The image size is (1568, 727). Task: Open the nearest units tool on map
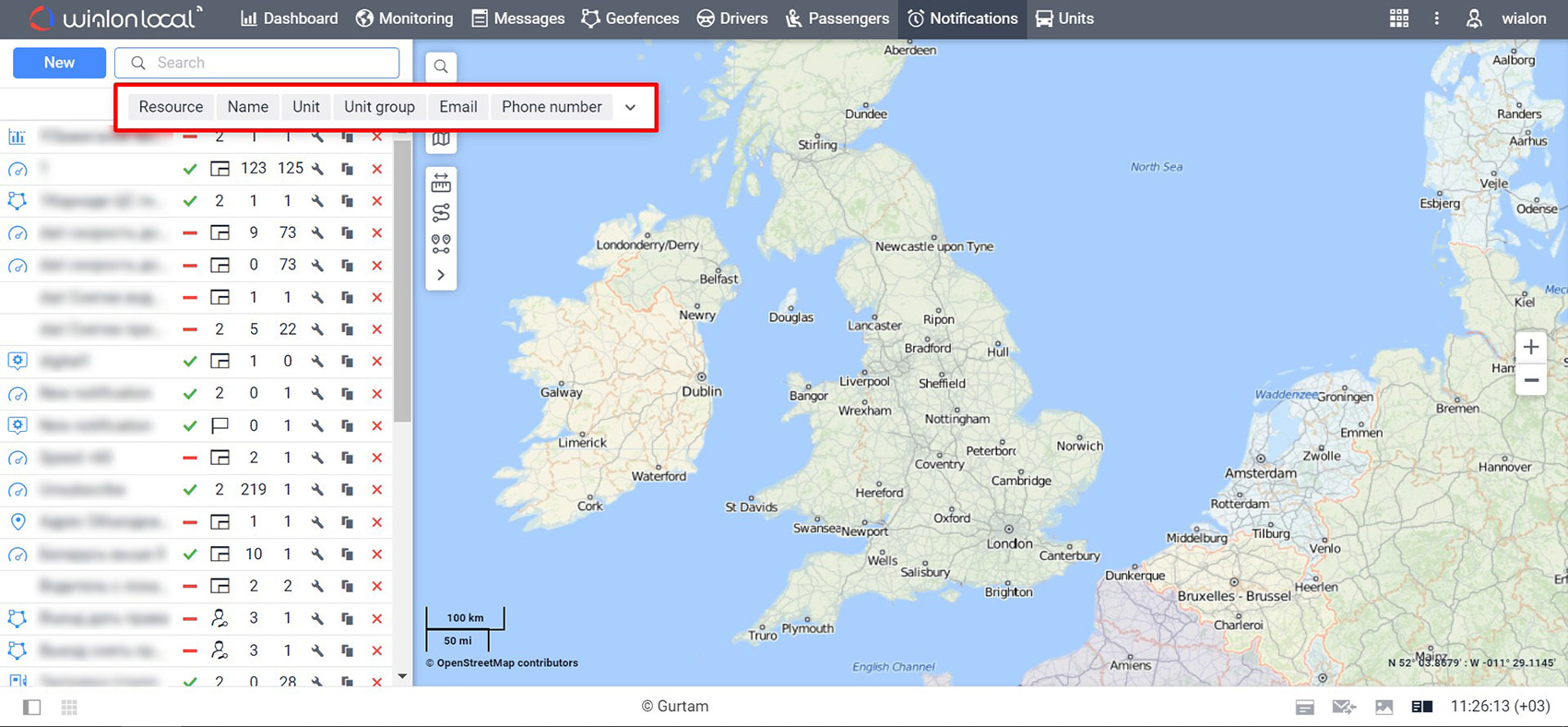pos(441,244)
